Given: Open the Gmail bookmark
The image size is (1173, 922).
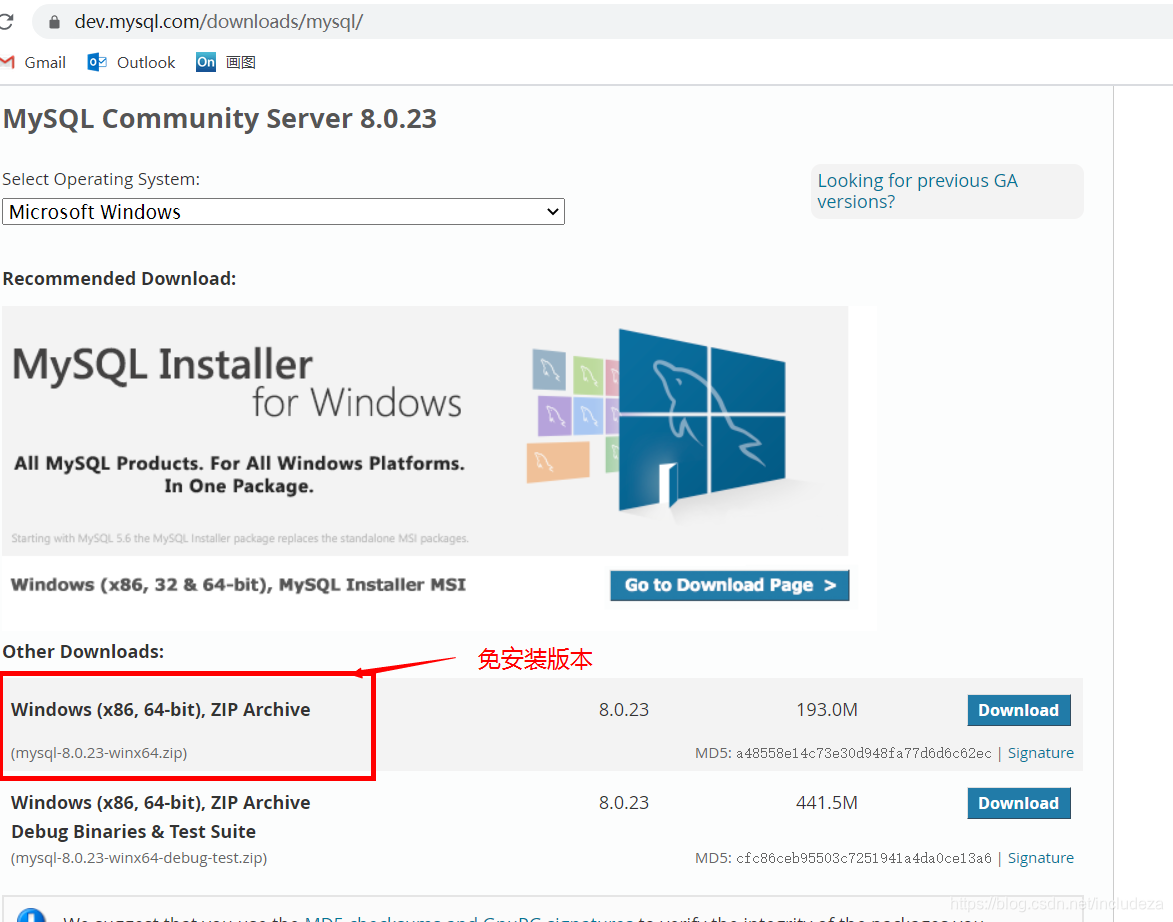Looking at the screenshot, I should pyautogui.click(x=34, y=62).
